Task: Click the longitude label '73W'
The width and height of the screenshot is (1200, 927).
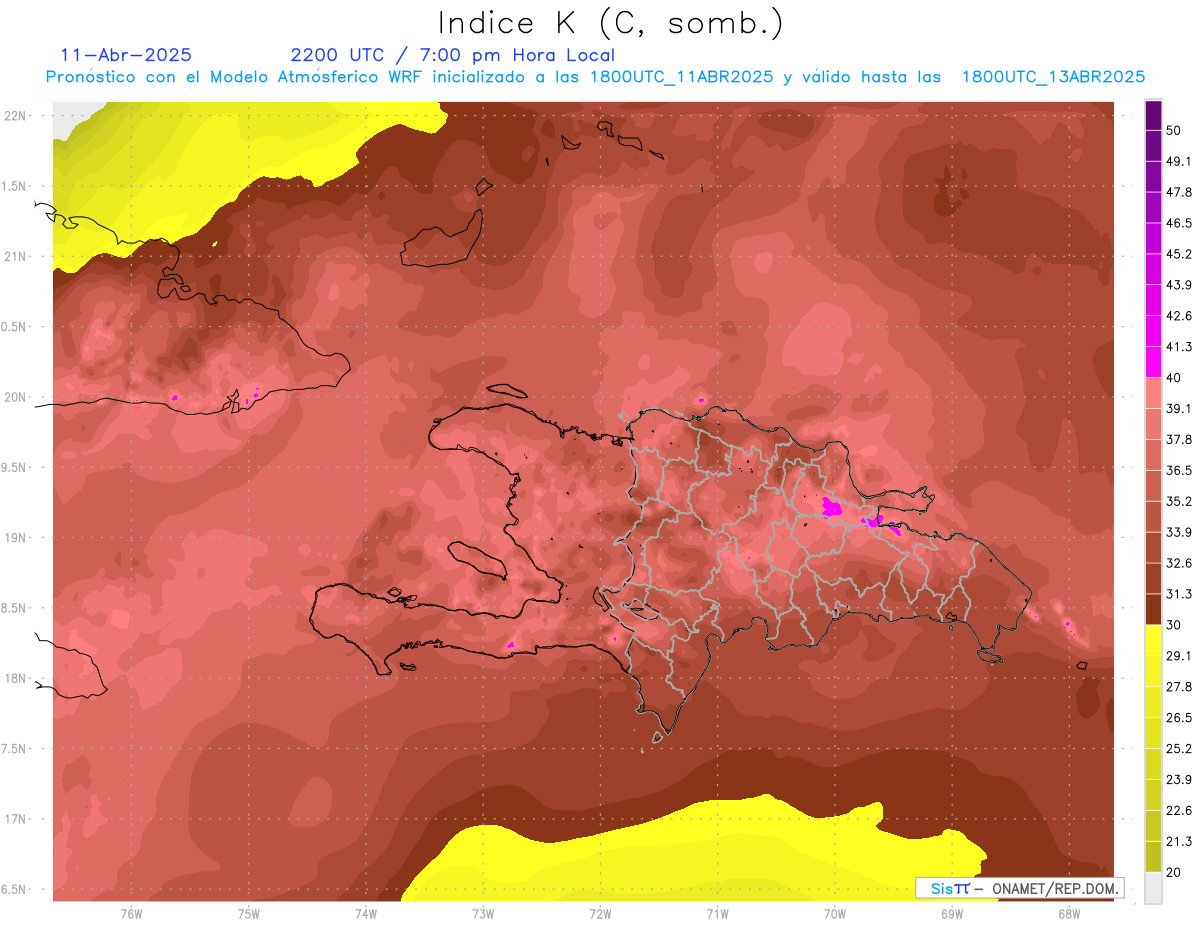Action: [x=483, y=914]
